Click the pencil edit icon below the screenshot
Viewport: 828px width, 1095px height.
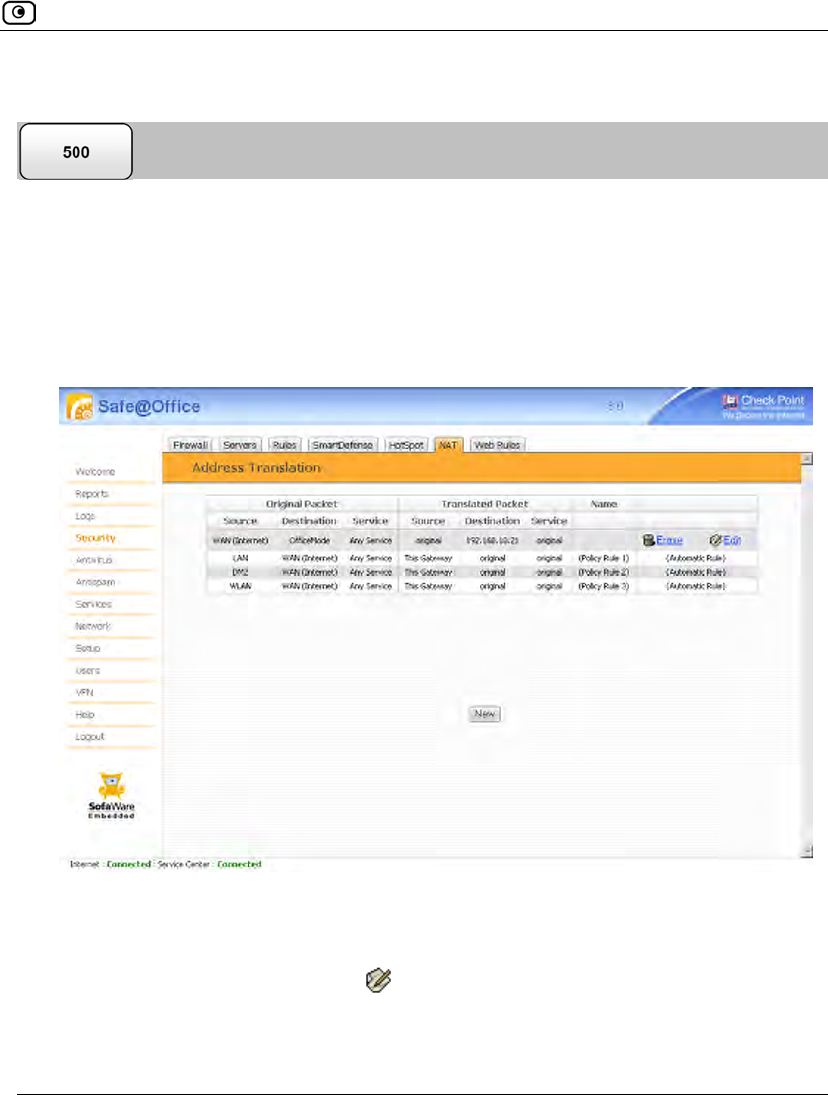pos(378,980)
